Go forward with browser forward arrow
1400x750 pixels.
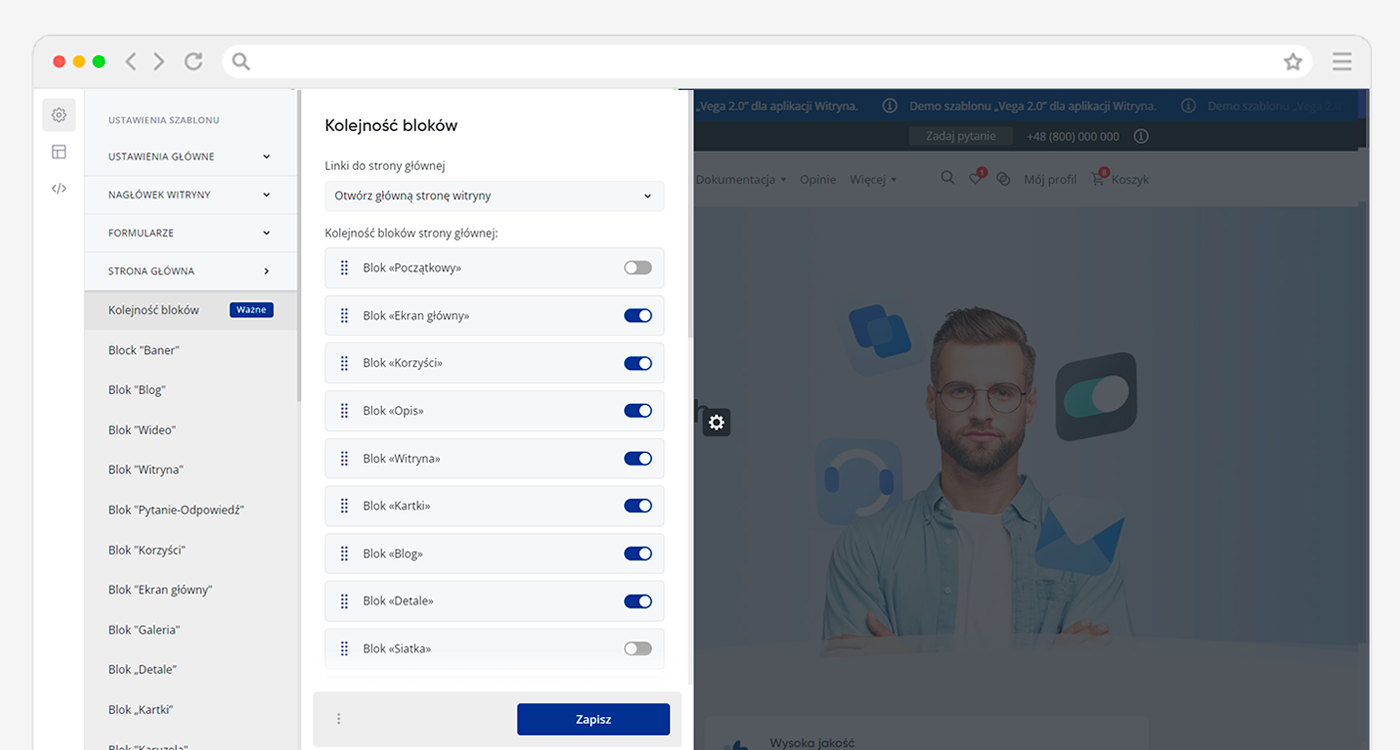point(159,62)
